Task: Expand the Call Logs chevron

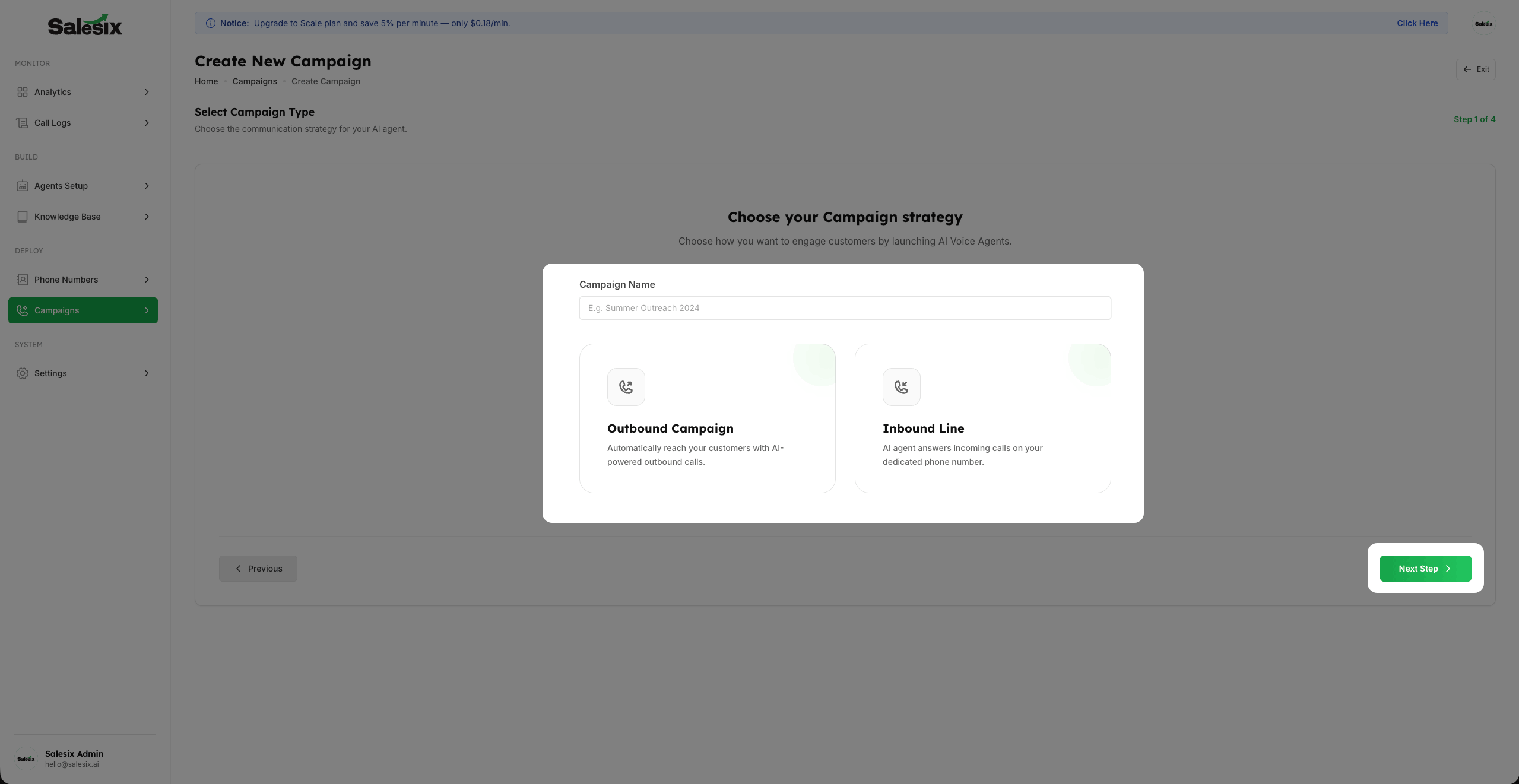Action: pos(147,123)
